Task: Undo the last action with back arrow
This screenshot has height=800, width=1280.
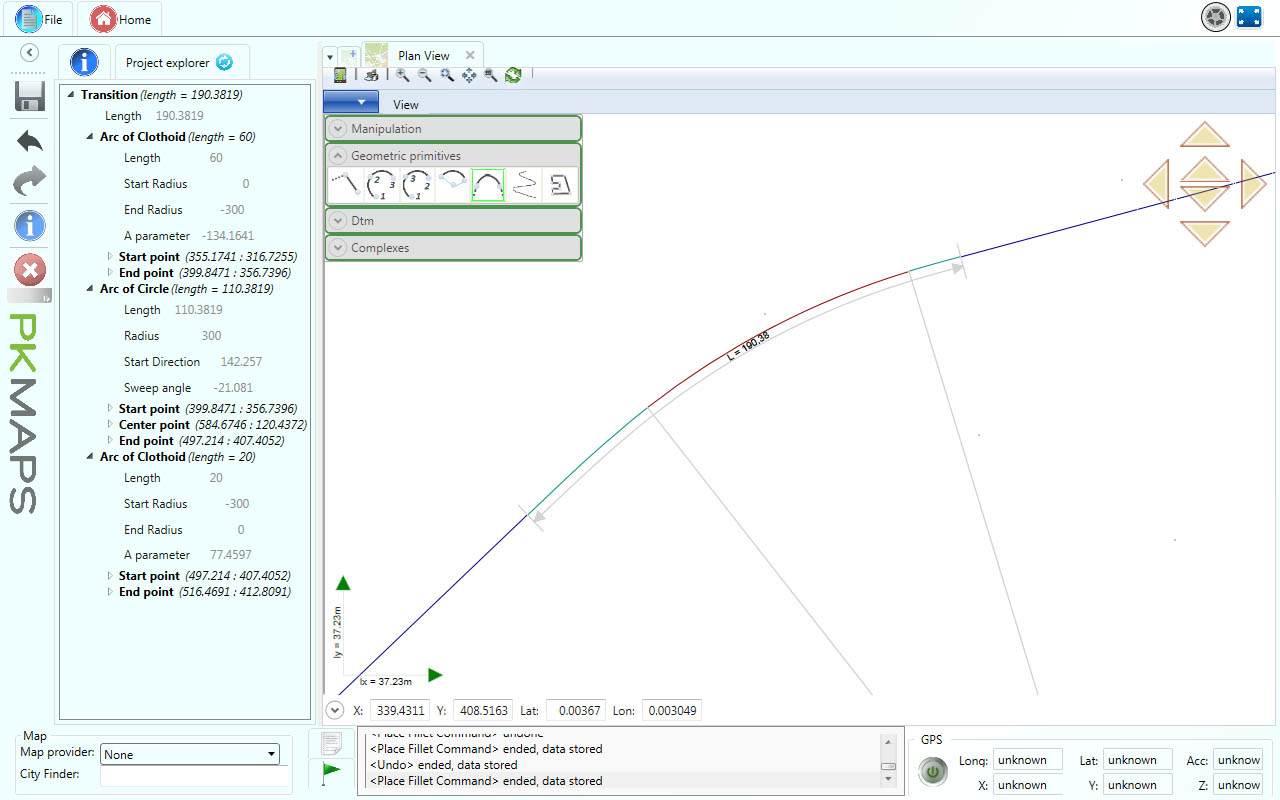Action: pos(30,141)
